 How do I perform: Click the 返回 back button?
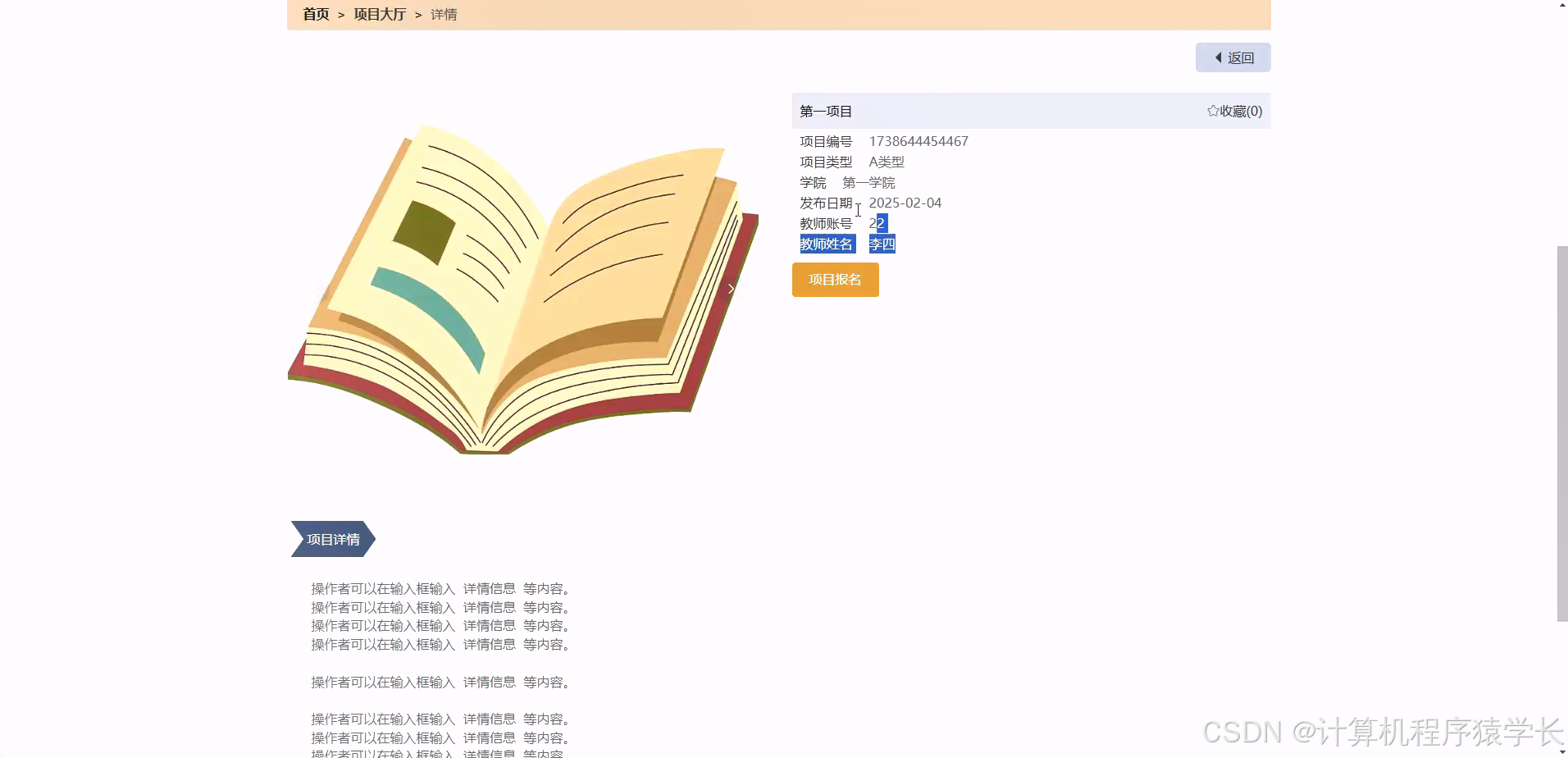pos(1233,57)
